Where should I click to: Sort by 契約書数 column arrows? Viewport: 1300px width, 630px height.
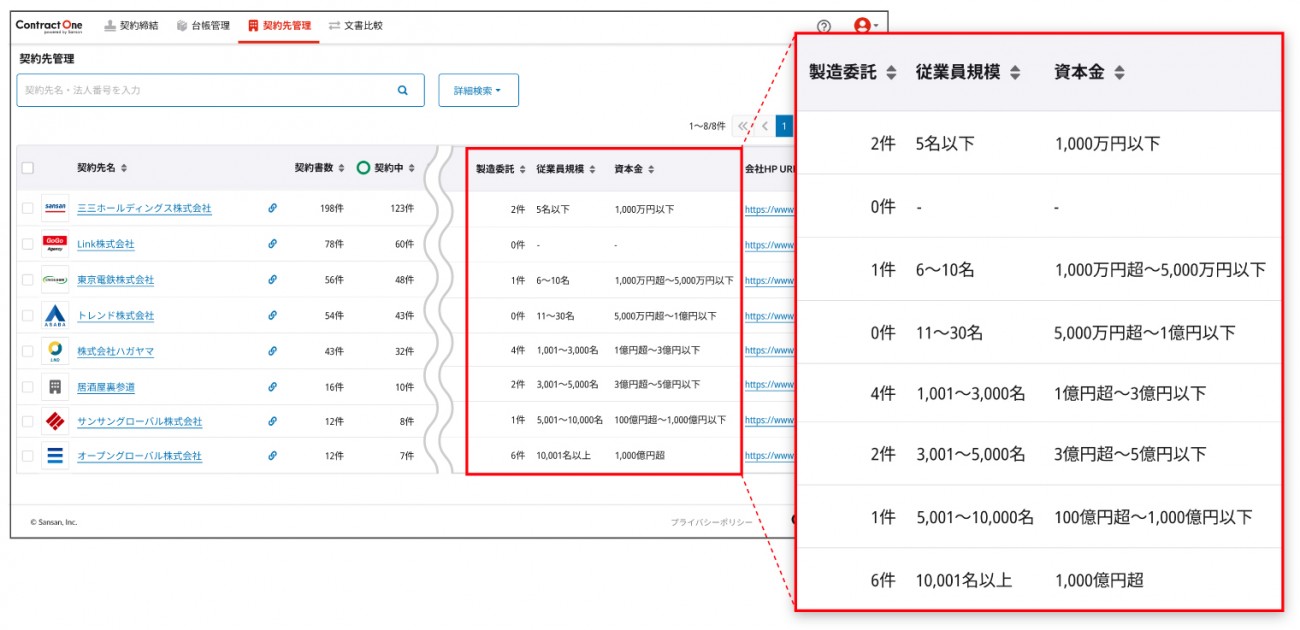[x=341, y=168]
